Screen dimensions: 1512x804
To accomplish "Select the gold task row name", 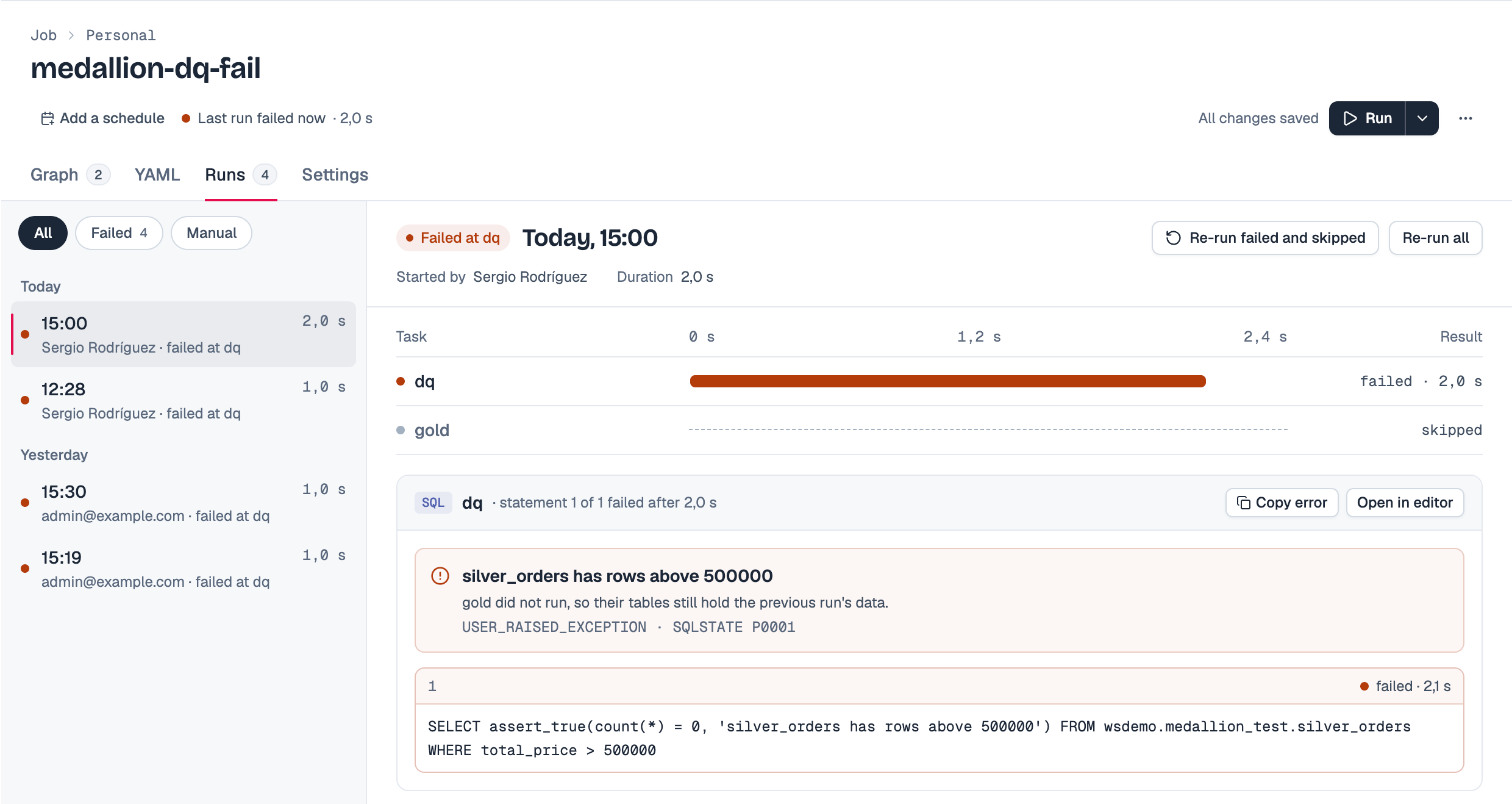I will tap(432, 430).
